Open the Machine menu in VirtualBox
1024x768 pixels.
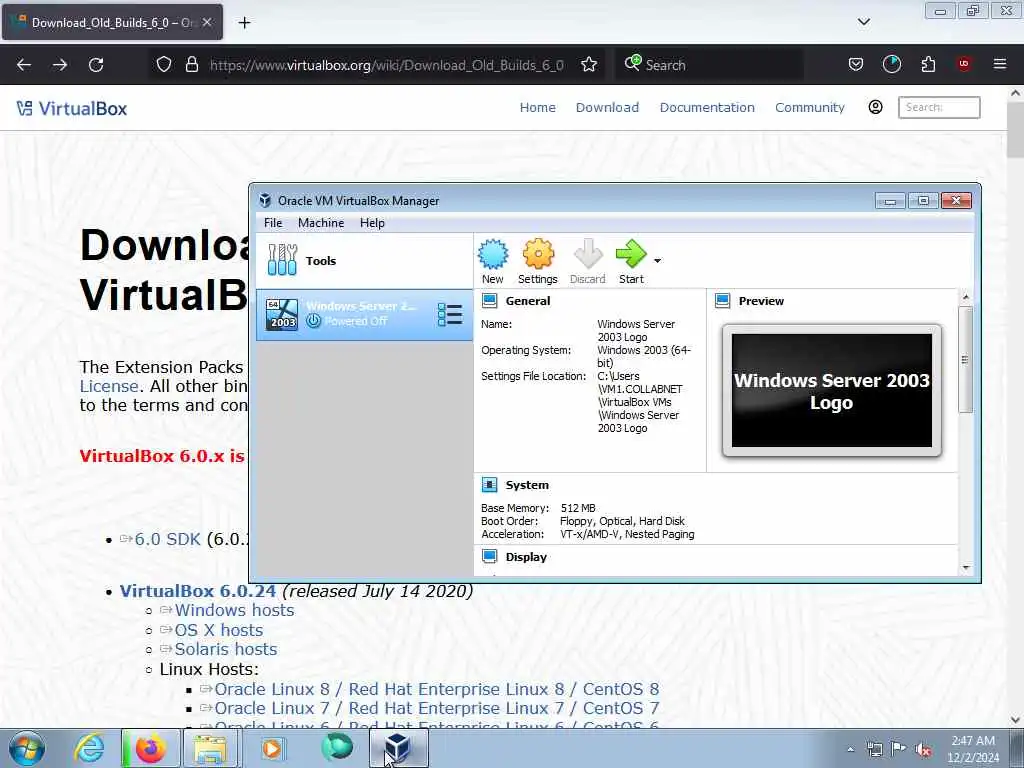[321, 223]
